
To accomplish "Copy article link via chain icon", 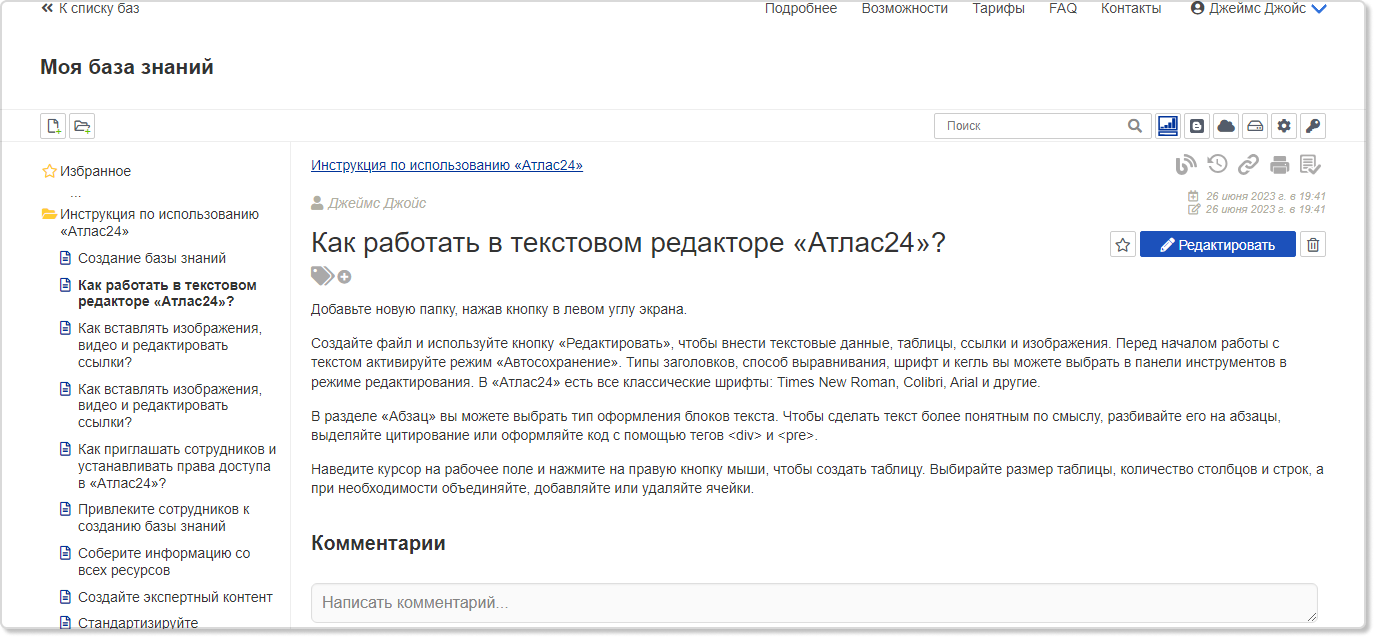I will click(x=1248, y=164).
